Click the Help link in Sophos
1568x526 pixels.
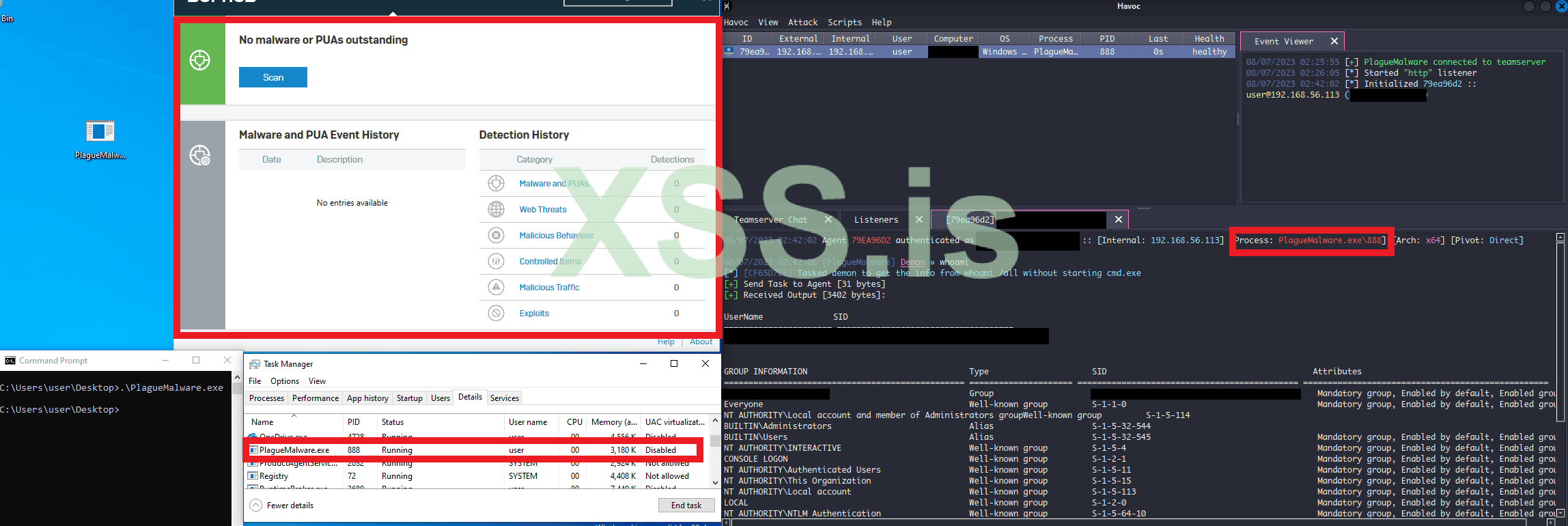click(x=666, y=342)
